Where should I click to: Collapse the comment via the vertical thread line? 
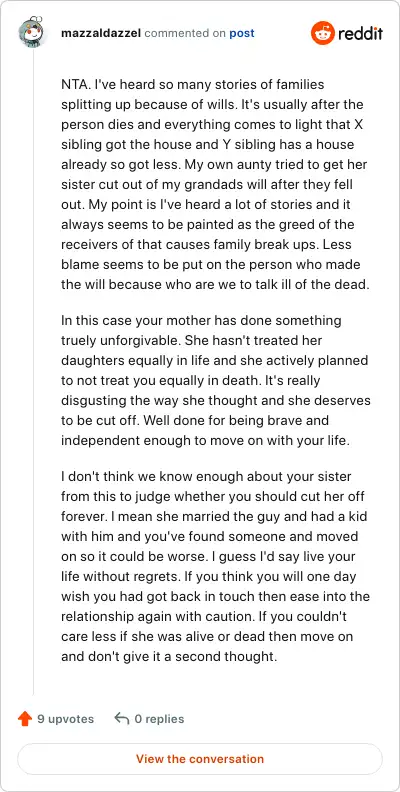pyautogui.click(x=33, y=371)
